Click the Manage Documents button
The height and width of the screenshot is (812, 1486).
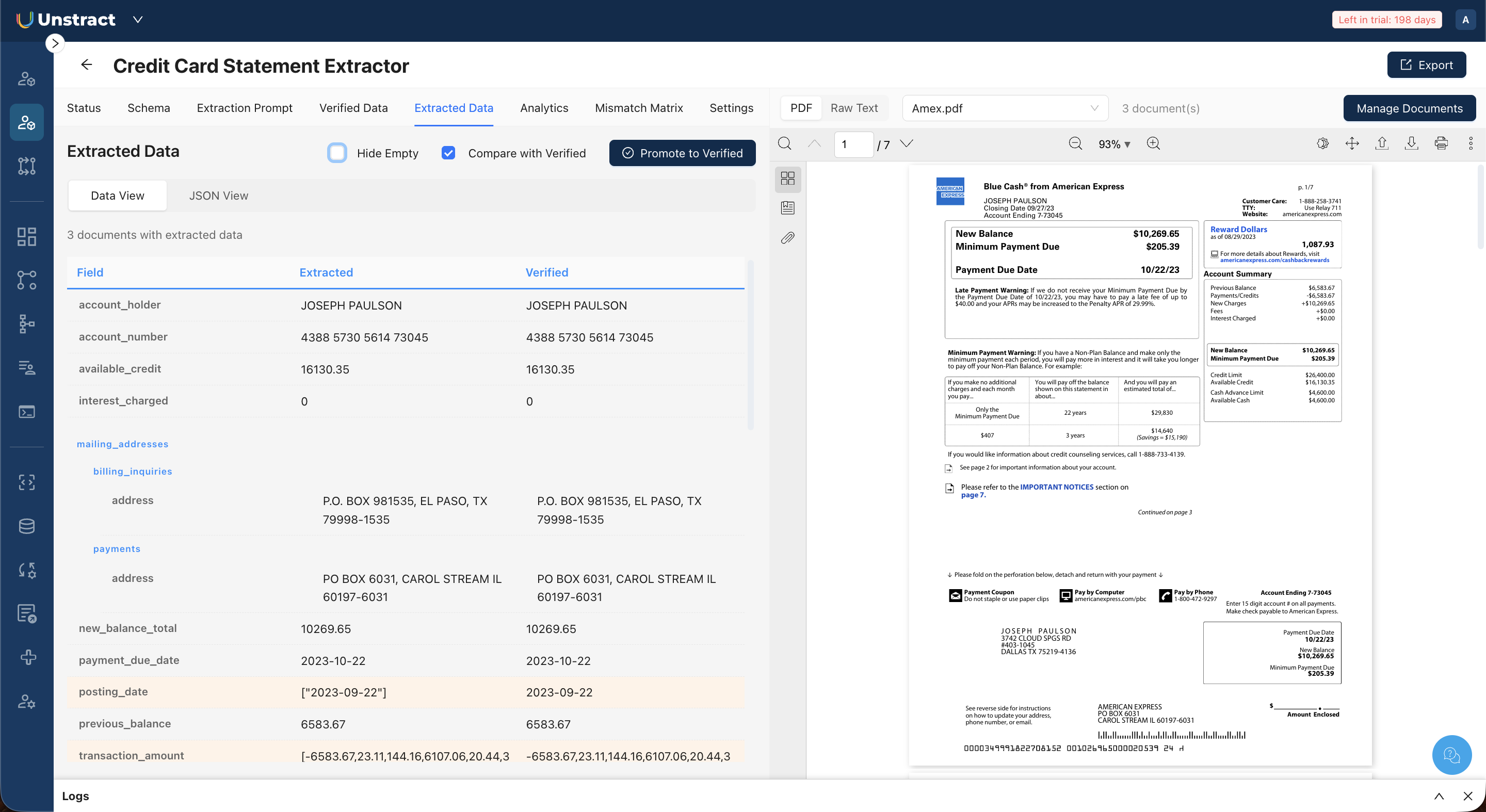tap(1409, 108)
